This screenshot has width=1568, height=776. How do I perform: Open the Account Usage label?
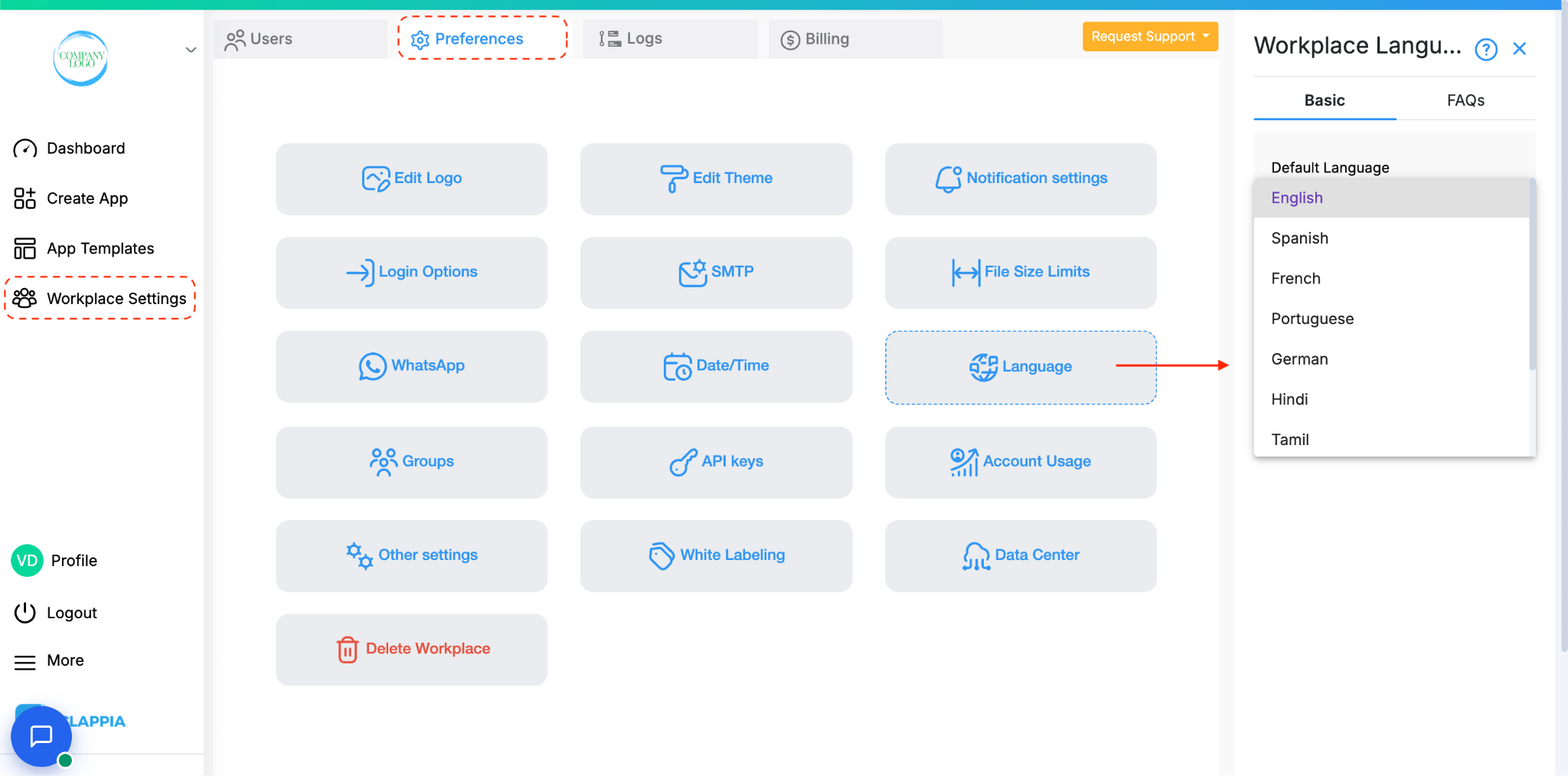pos(1037,461)
